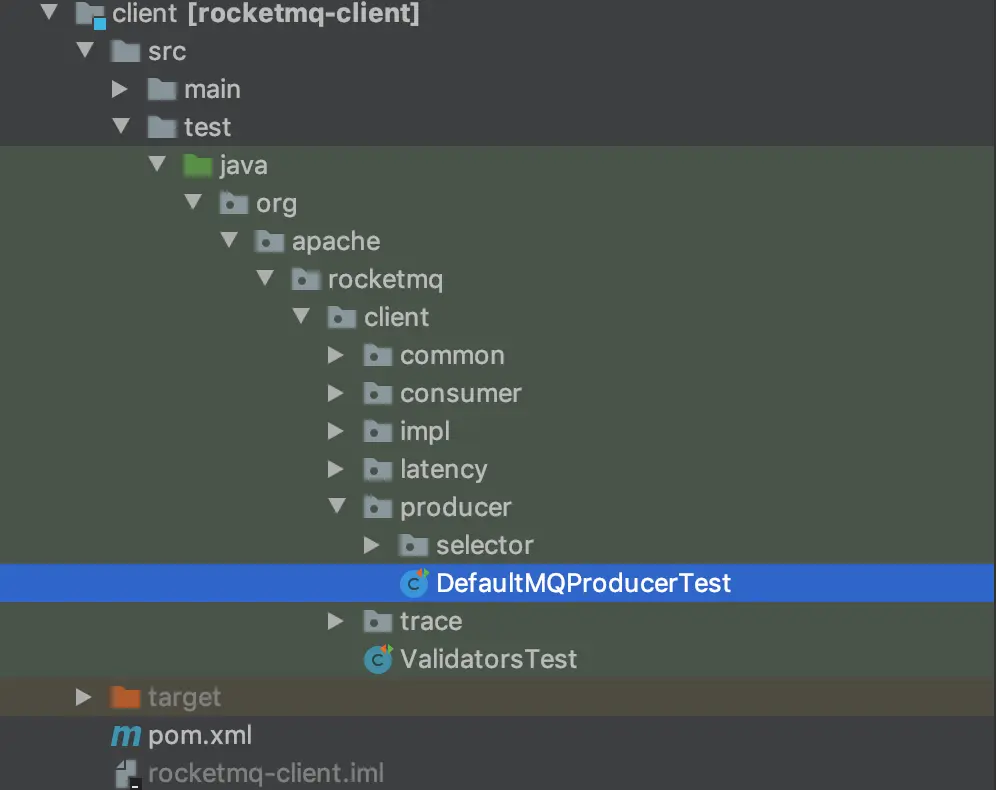Select the latency package

point(443,469)
